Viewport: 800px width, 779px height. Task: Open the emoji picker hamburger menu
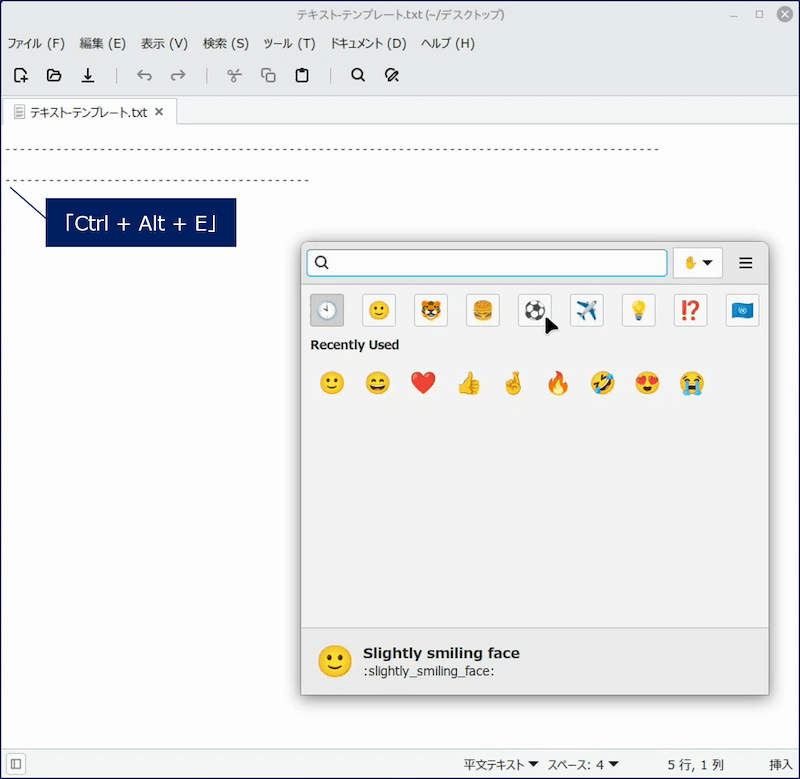coord(746,263)
